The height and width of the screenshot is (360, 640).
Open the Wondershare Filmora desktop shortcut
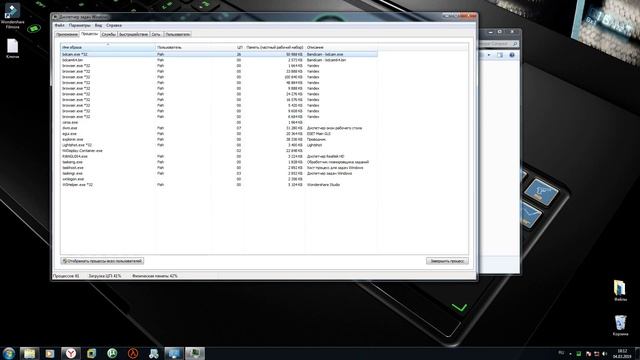pos(12,16)
